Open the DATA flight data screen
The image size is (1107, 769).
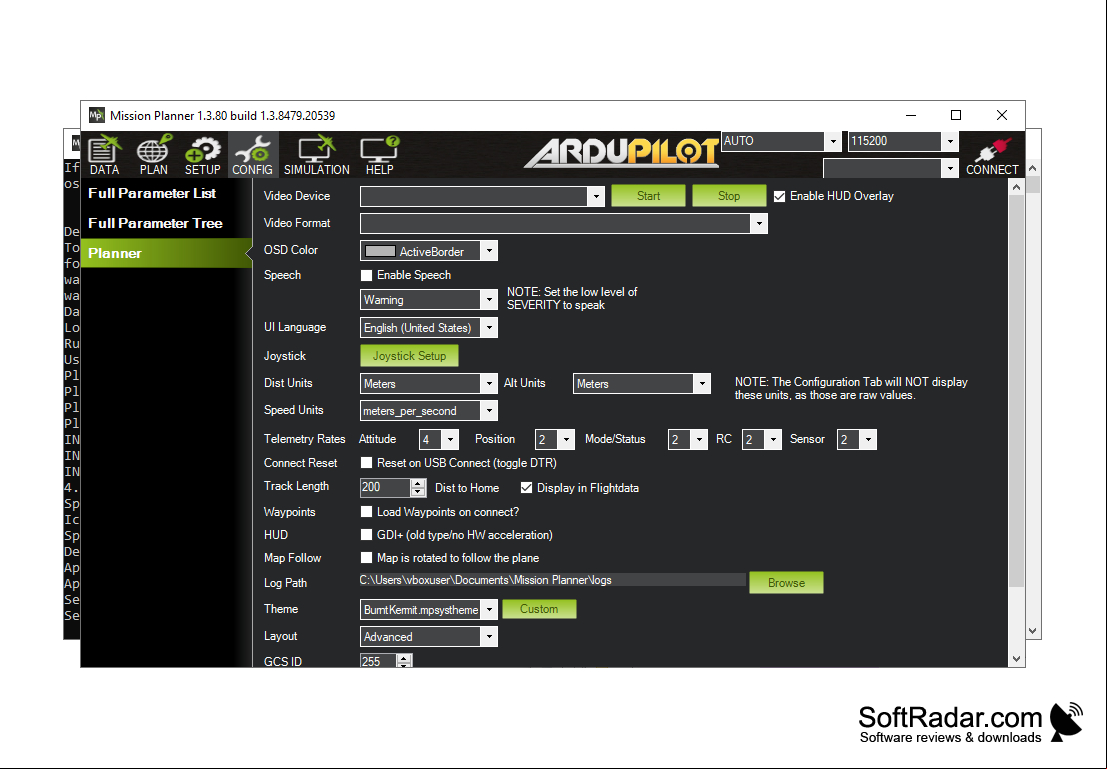(x=104, y=155)
